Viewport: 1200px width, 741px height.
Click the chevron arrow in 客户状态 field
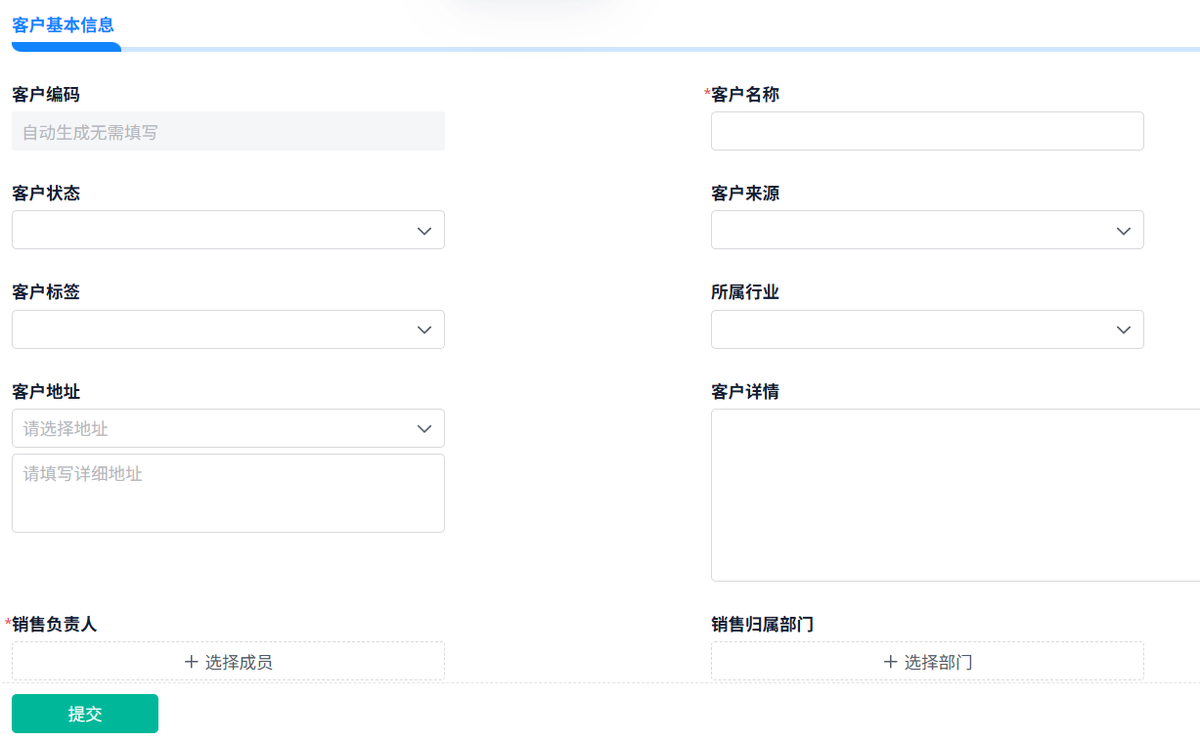tap(424, 231)
